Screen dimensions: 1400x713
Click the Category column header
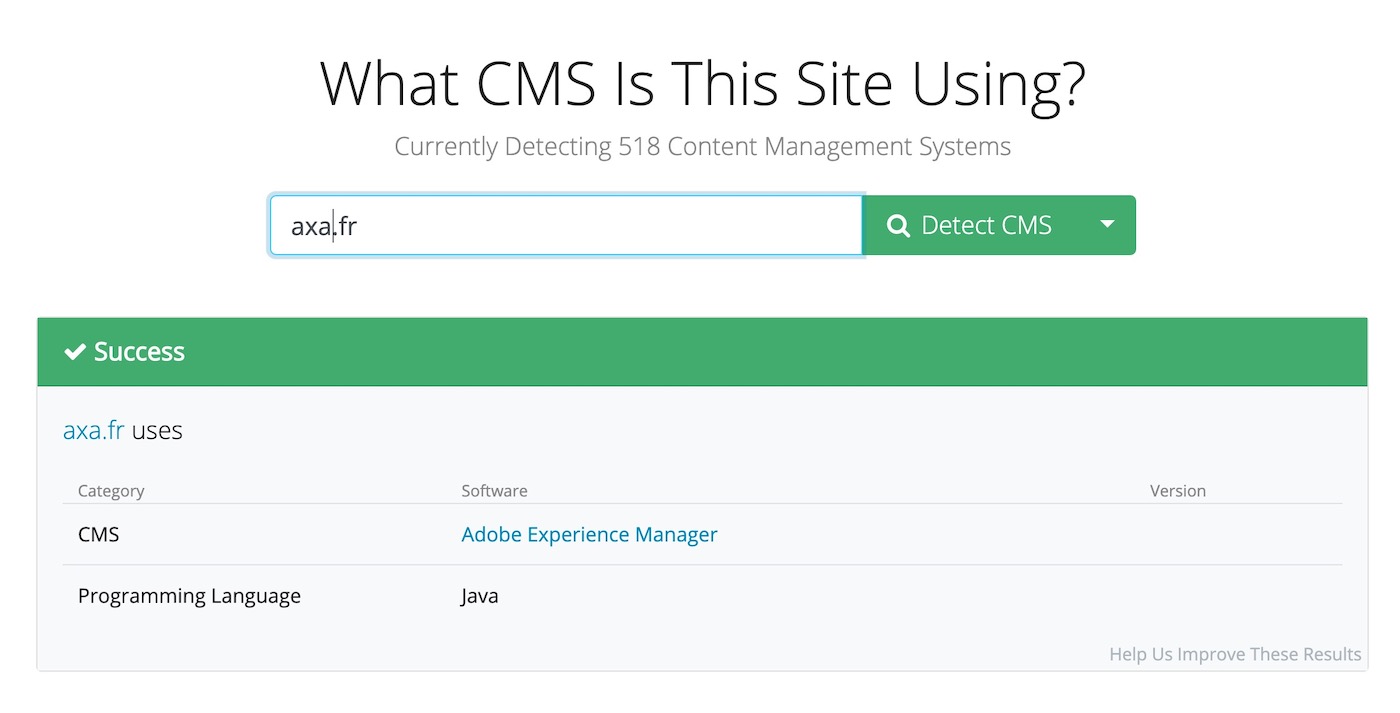[111, 491]
